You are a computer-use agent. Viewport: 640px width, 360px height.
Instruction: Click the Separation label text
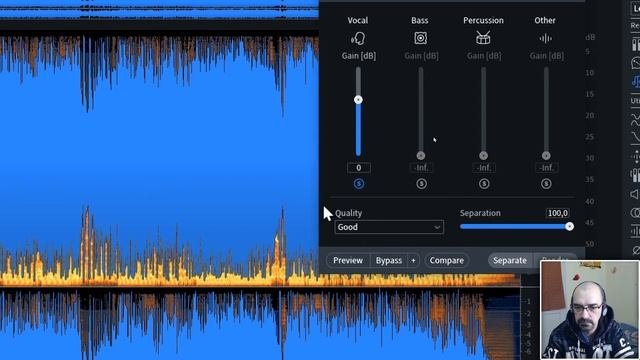click(x=480, y=213)
